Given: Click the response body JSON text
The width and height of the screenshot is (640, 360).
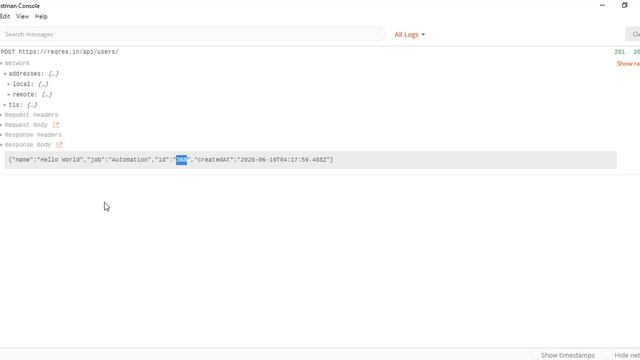Looking at the screenshot, I should [171, 160].
